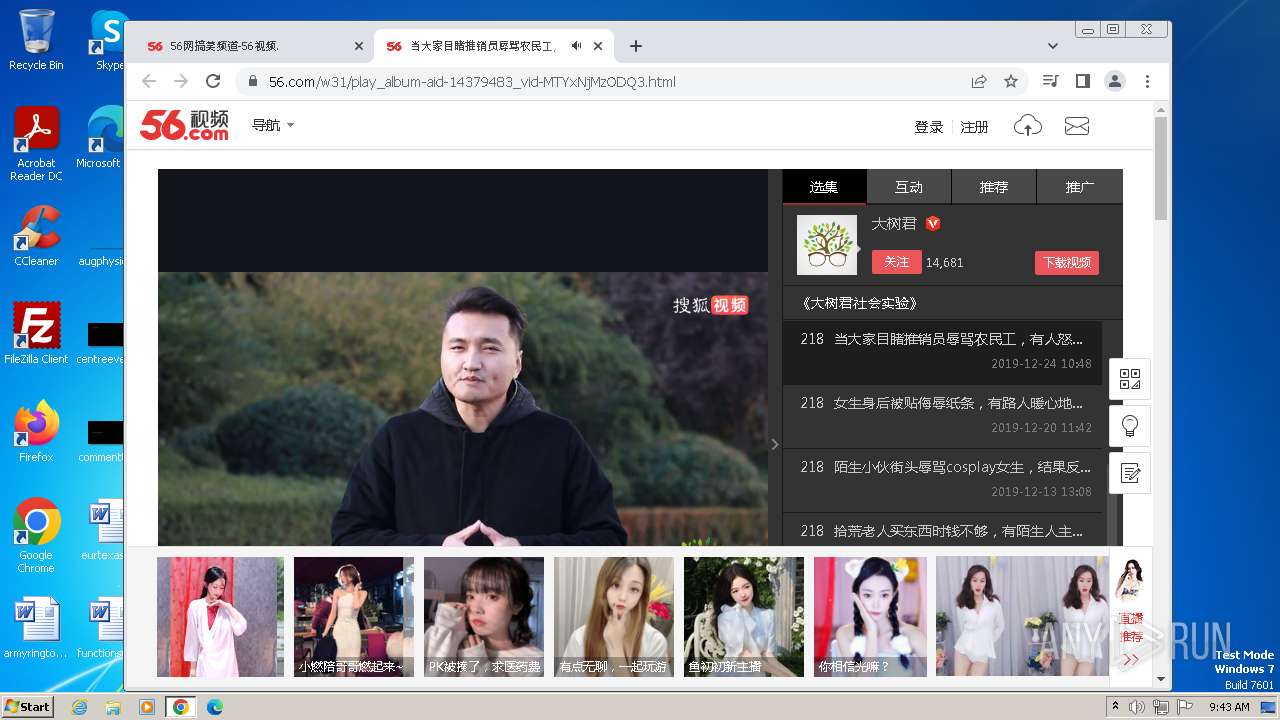Switch to the 互动 tab
The height and width of the screenshot is (720, 1280).
pos(909,187)
